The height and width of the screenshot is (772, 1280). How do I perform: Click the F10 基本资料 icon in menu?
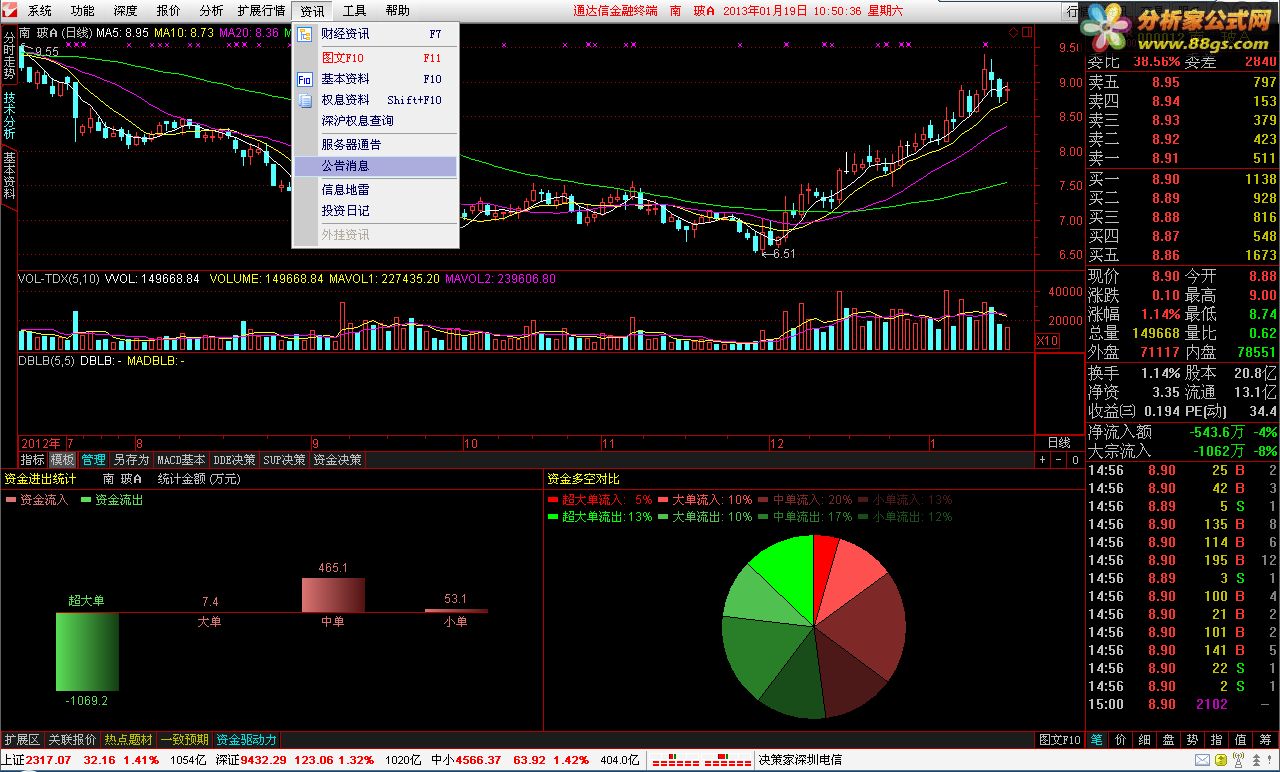point(305,79)
